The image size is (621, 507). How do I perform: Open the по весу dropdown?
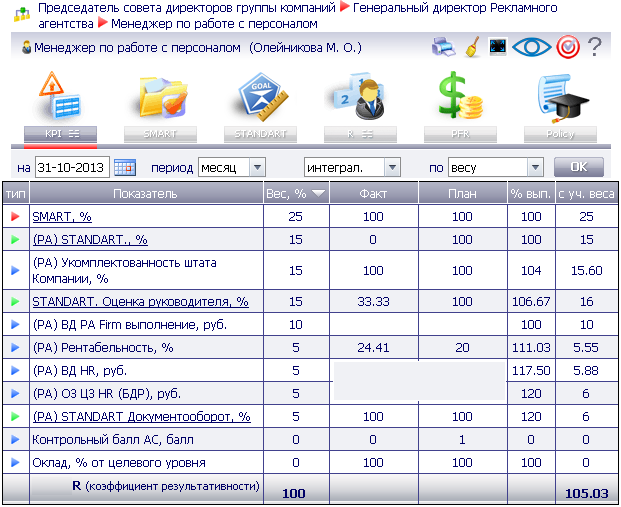495,168
